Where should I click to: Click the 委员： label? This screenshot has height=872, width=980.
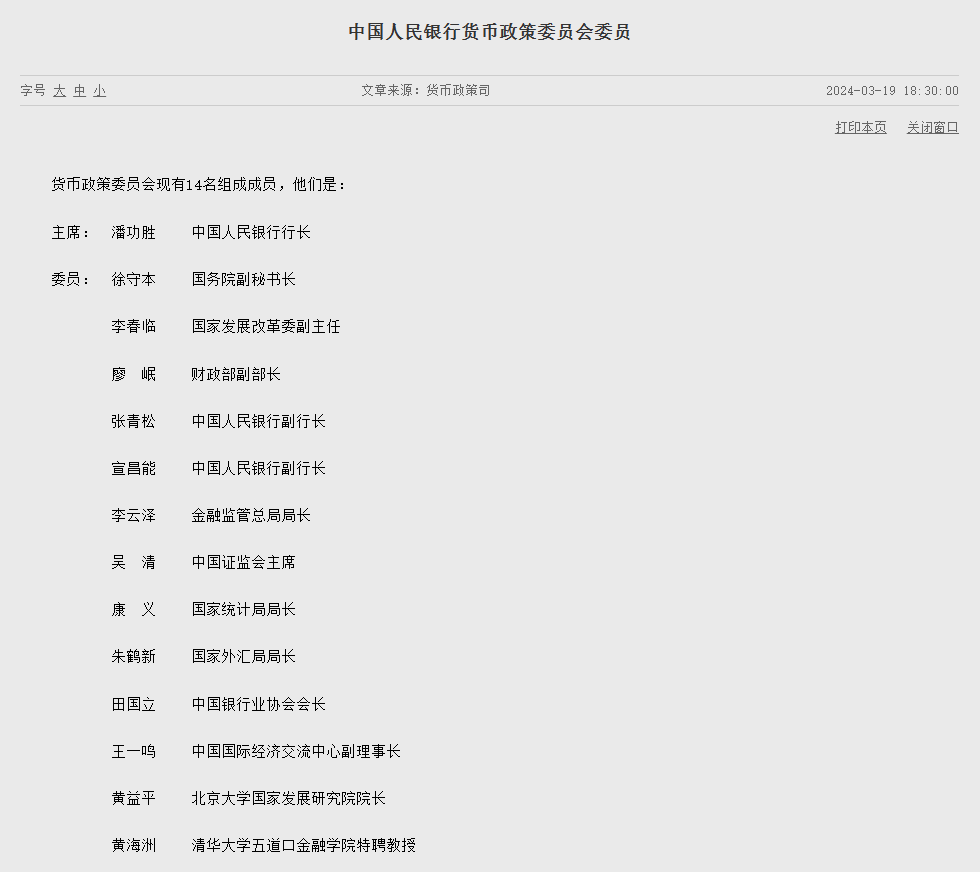(71, 279)
